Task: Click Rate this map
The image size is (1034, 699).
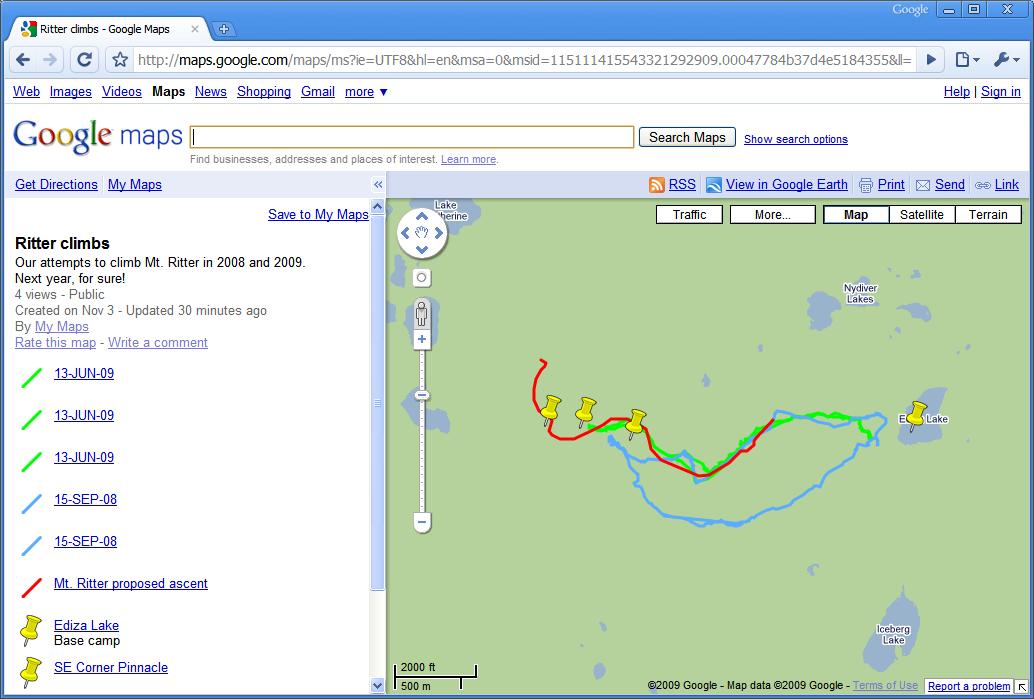Action: tap(55, 342)
